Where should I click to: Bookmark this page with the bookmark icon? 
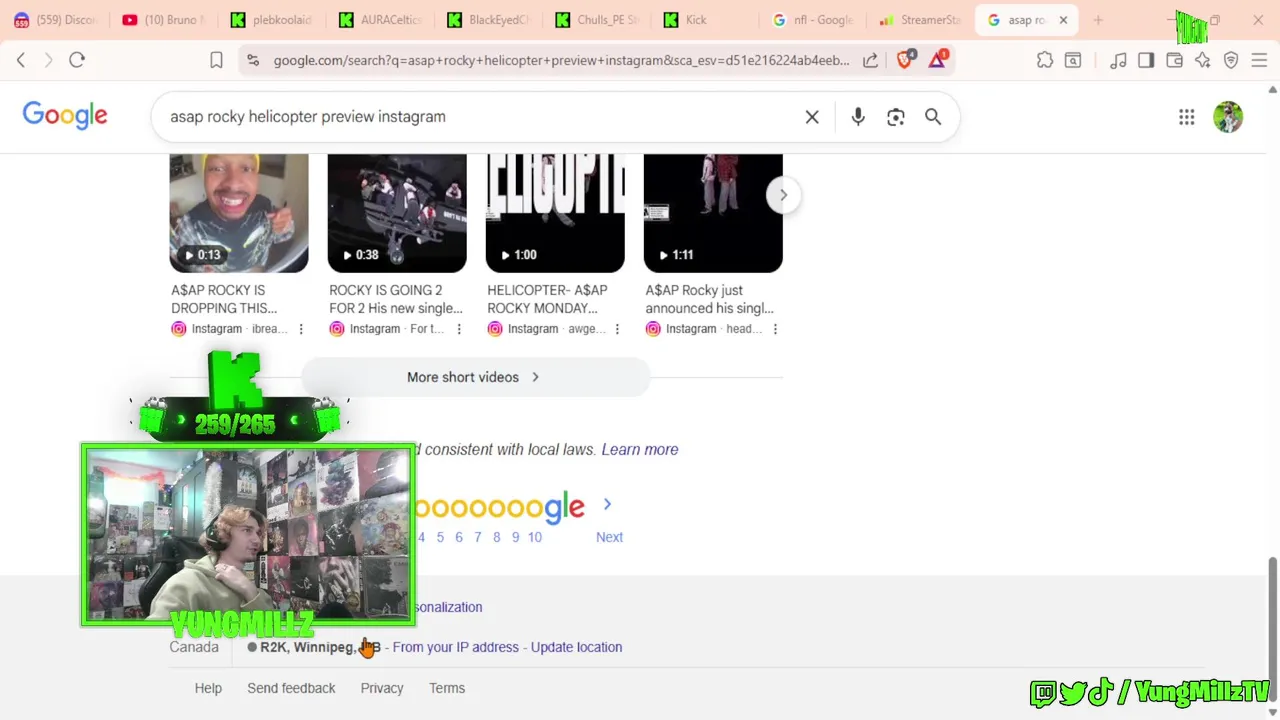pyautogui.click(x=216, y=60)
